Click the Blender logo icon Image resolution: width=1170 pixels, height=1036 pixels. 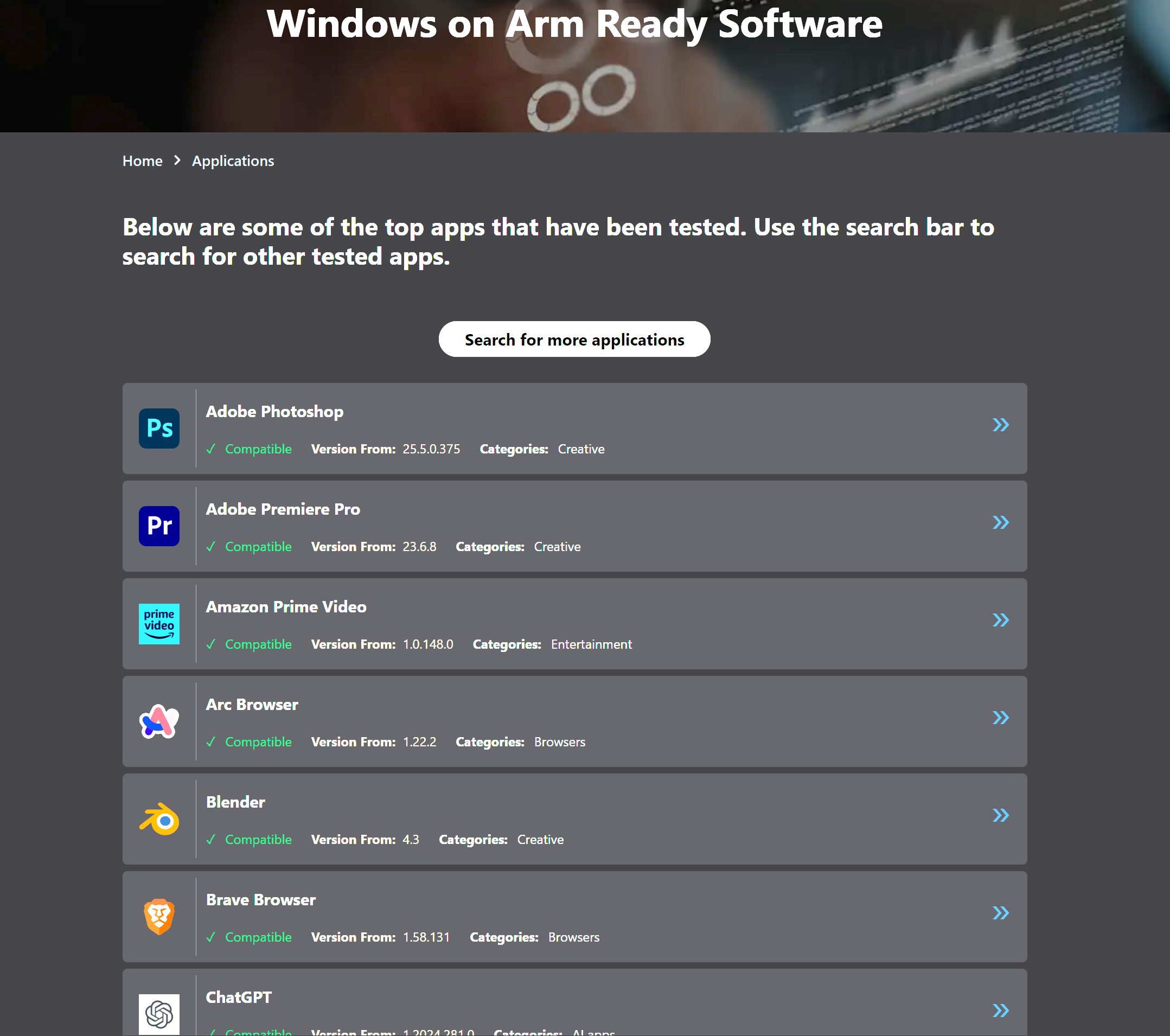[x=159, y=819]
